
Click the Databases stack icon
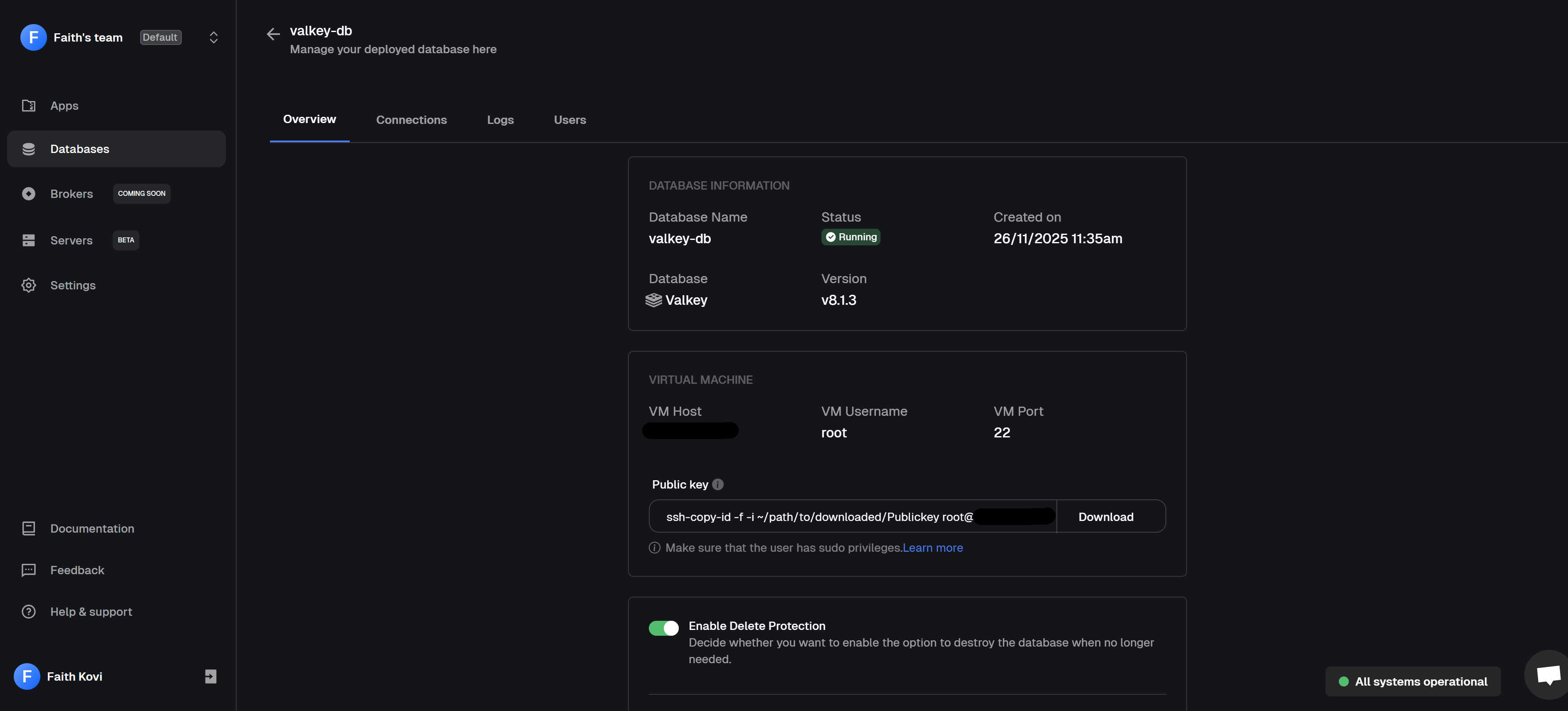point(29,149)
